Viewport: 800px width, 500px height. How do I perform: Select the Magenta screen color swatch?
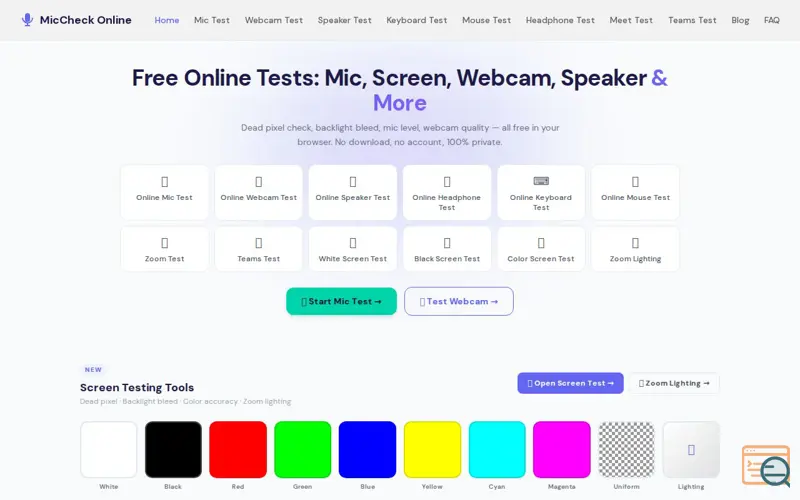tap(562, 449)
